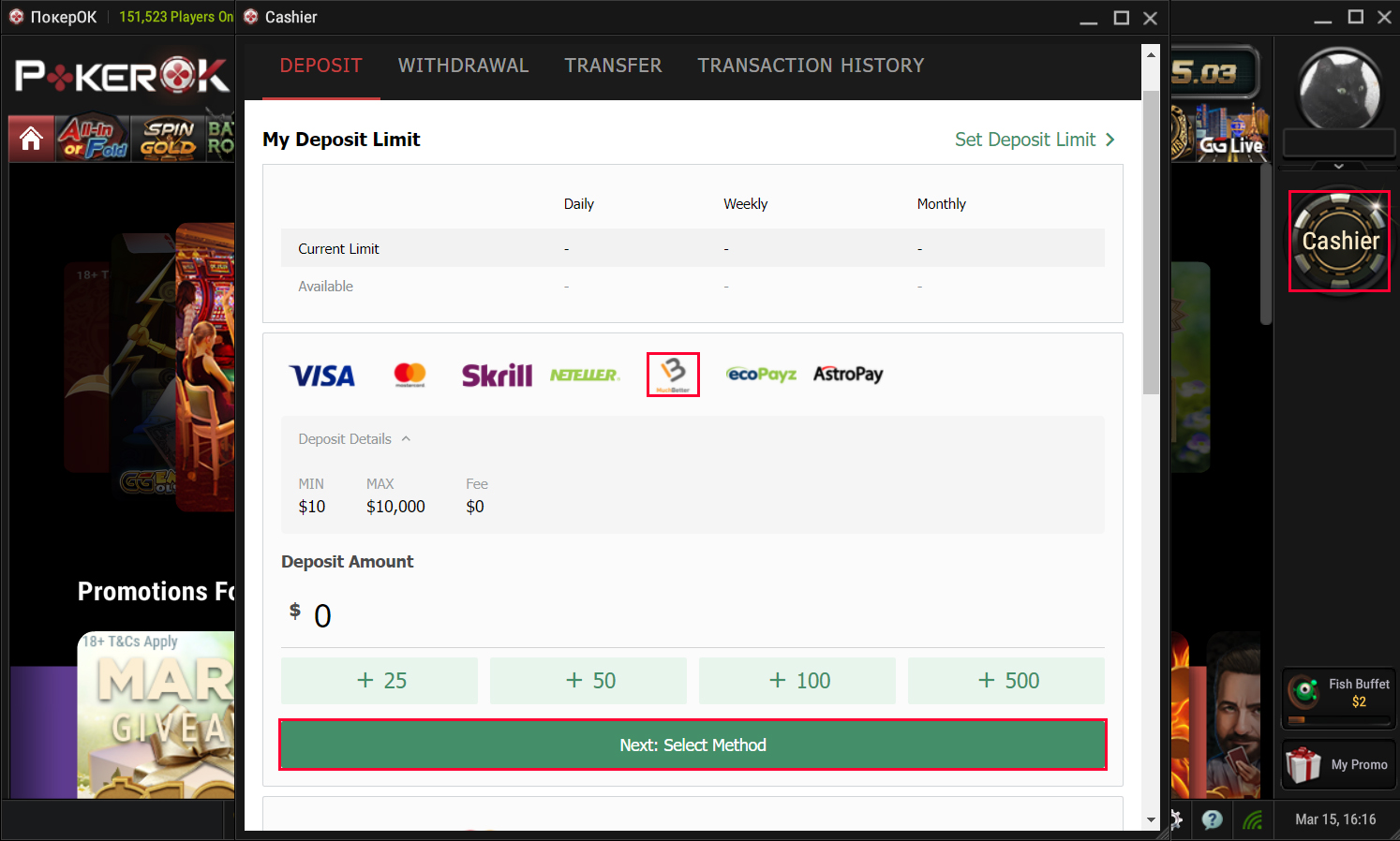Image resolution: width=1400 pixels, height=841 pixels.
Task: Close the Cashier window
Action: pos(1151,18)
